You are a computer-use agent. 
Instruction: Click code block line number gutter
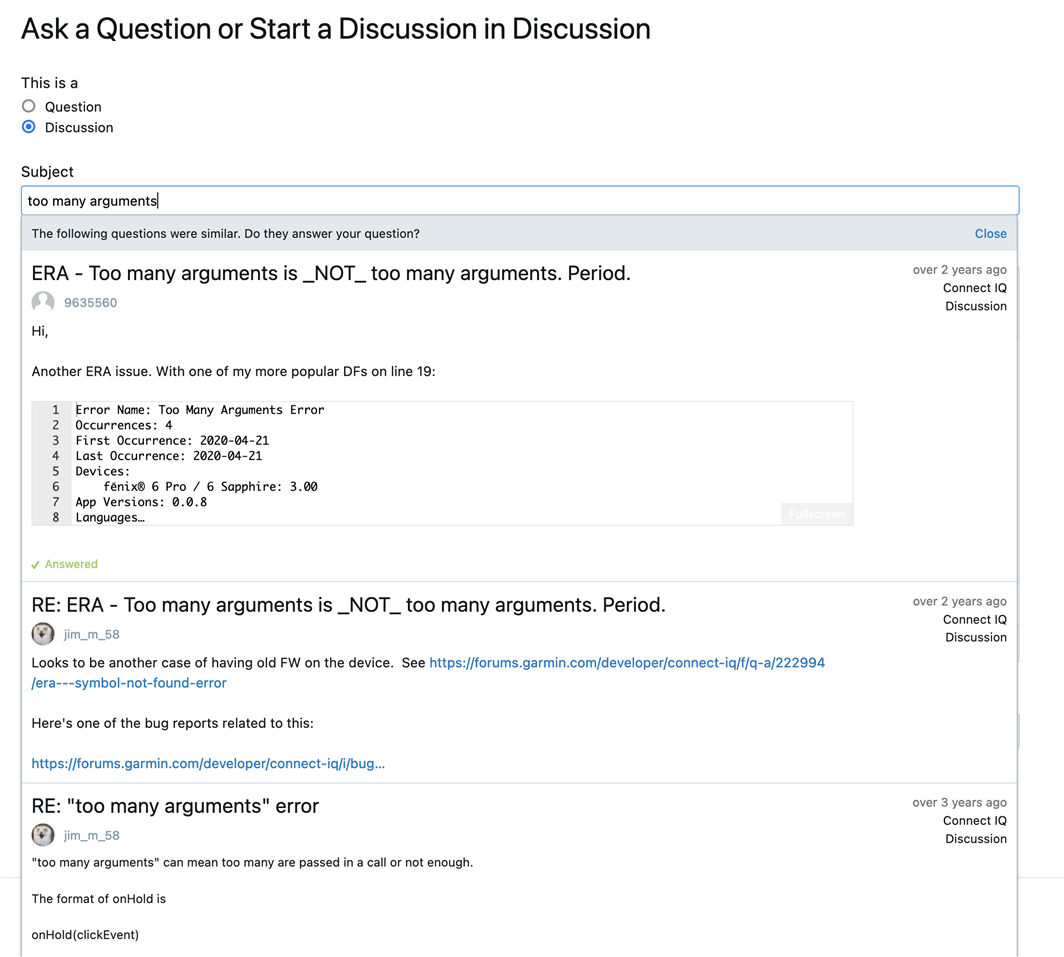52,463
